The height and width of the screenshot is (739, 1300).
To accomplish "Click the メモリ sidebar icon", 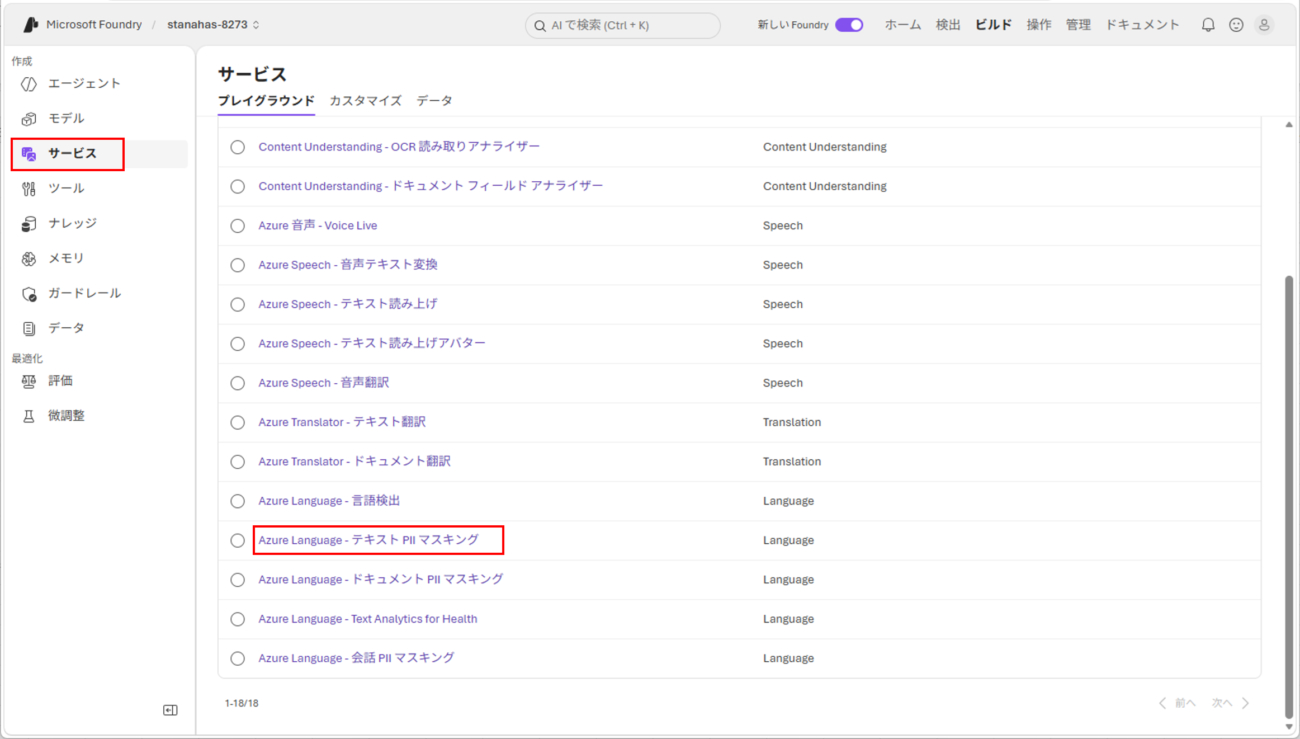I will pyautogui.click(x=29, y=259).
